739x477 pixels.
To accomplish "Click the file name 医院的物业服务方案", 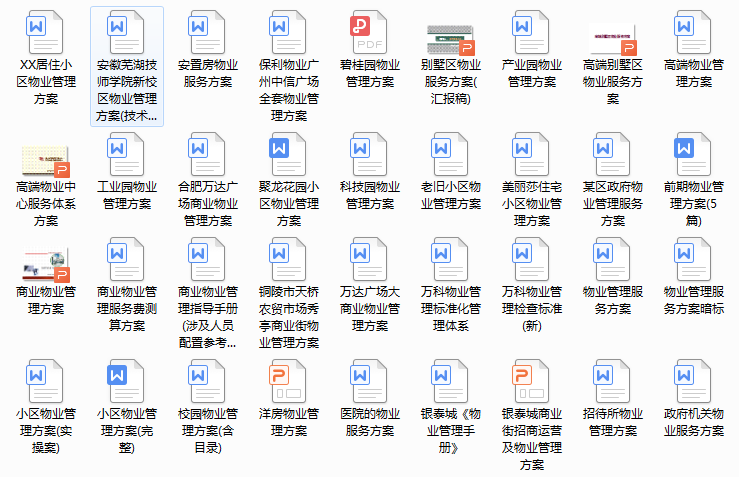I will point(370,422).
